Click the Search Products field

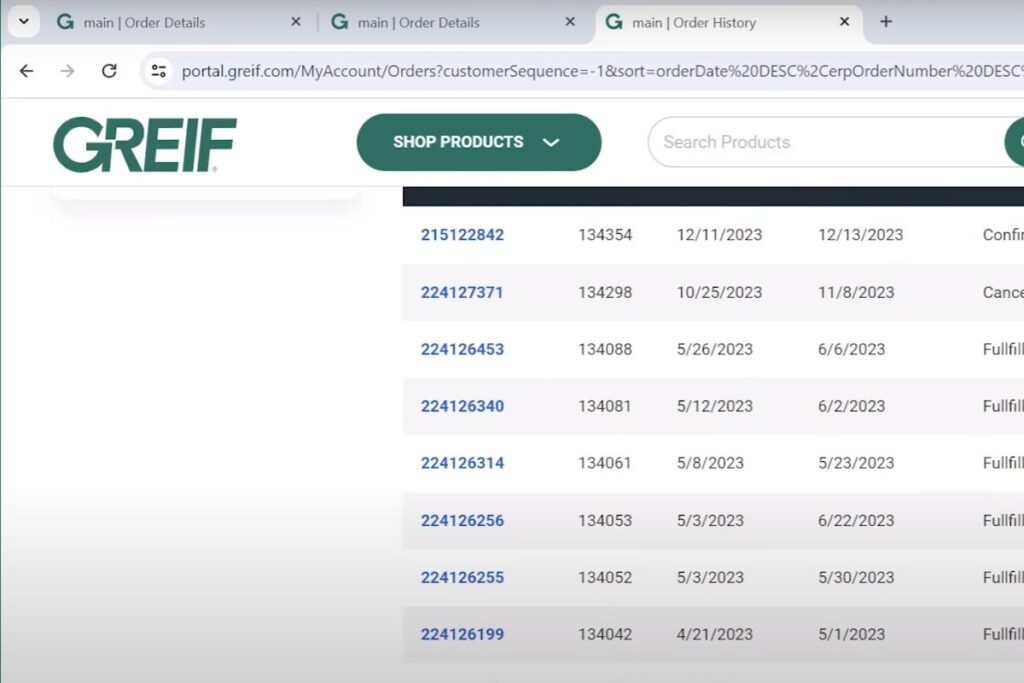(826, 142)
